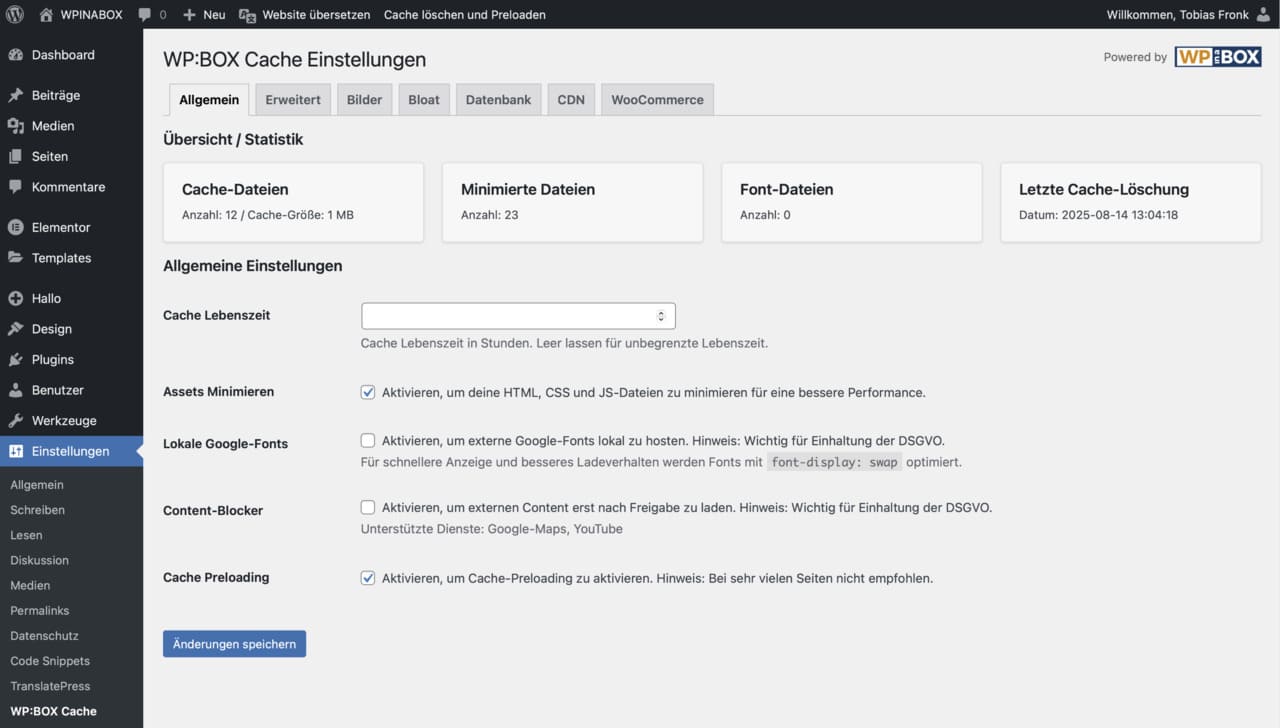The height and width of the screenshot is (728, 1280).
Task: Click the Medien media icon
Action: tap(15, 126)
